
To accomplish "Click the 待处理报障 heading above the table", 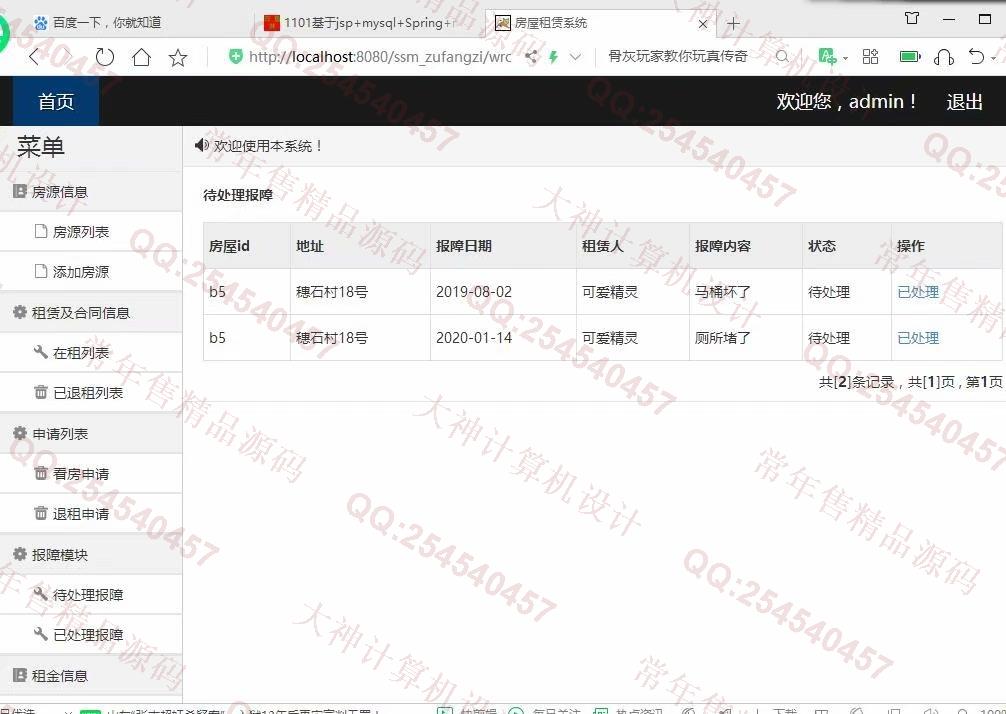I will tap(238, 195).
